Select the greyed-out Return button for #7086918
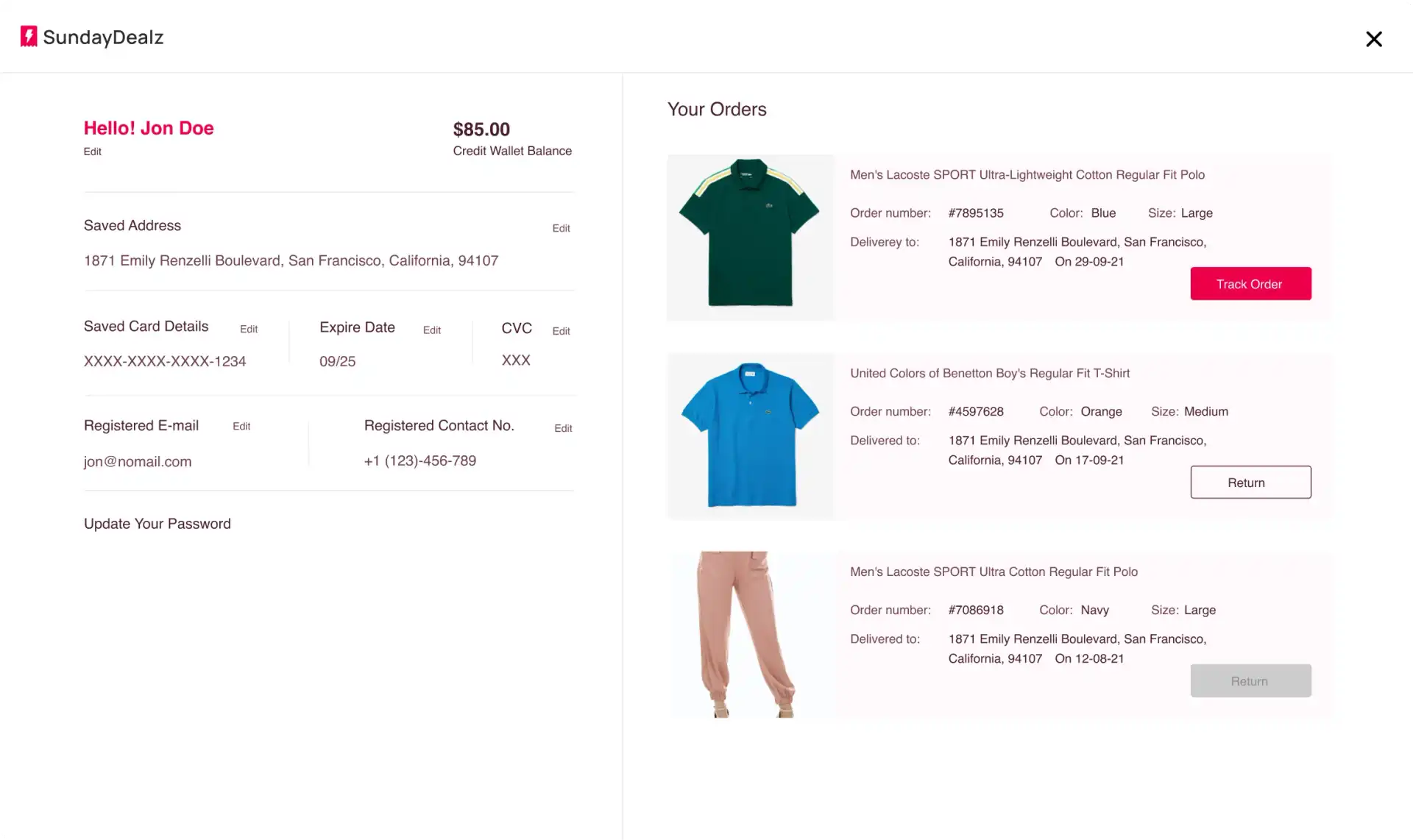1413x840 pixels. [x=1250, y=680]
